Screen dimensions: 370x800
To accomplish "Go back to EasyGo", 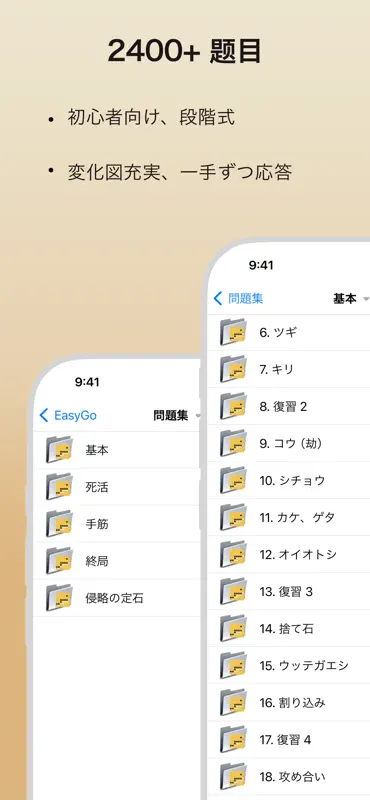I will pyautogui.click(x=68, y=415).
